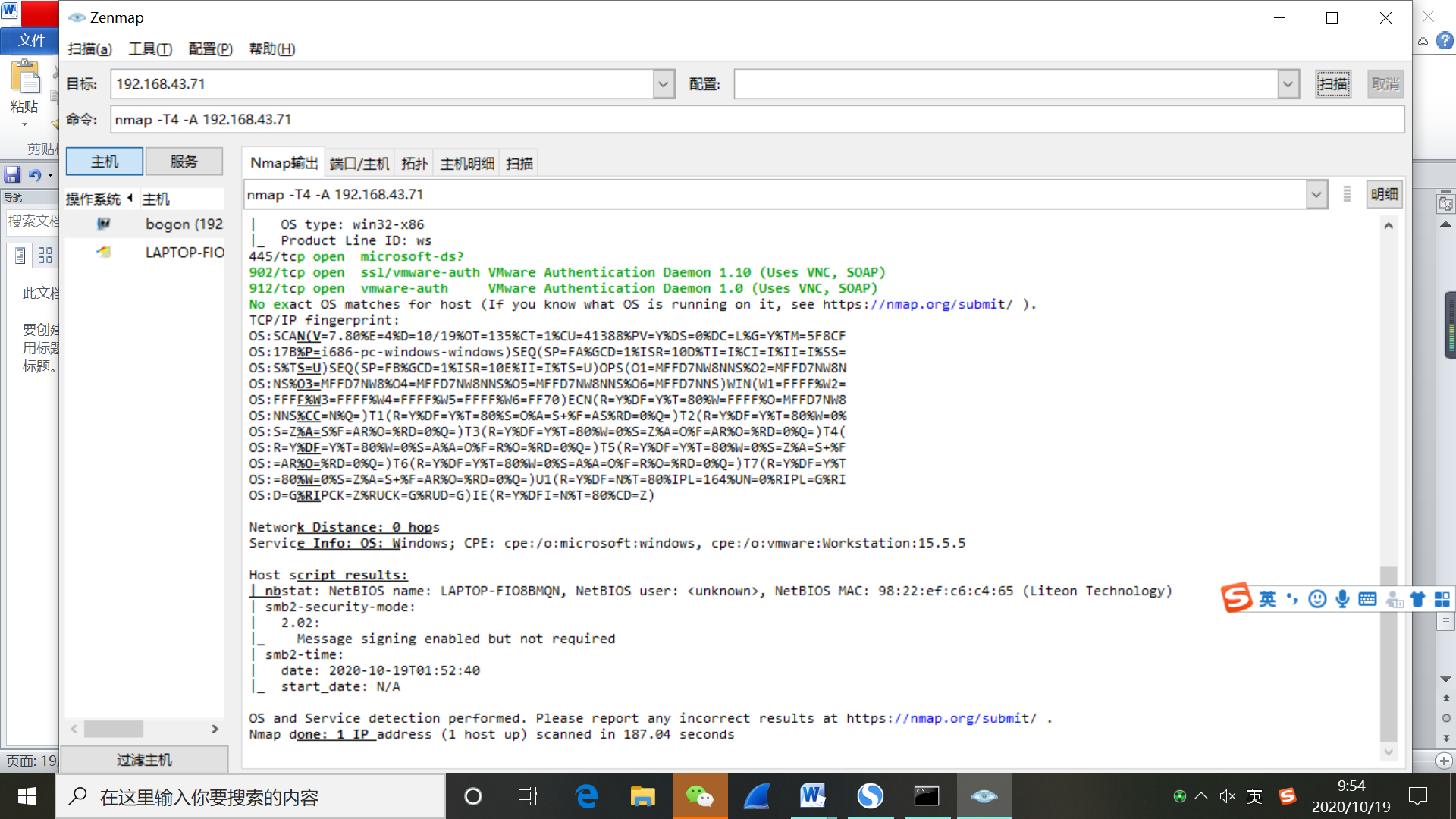This screenshot has width=1456, height=819.
Task: Switch to the 端口/主机 tab
Action: coord(359,163)
